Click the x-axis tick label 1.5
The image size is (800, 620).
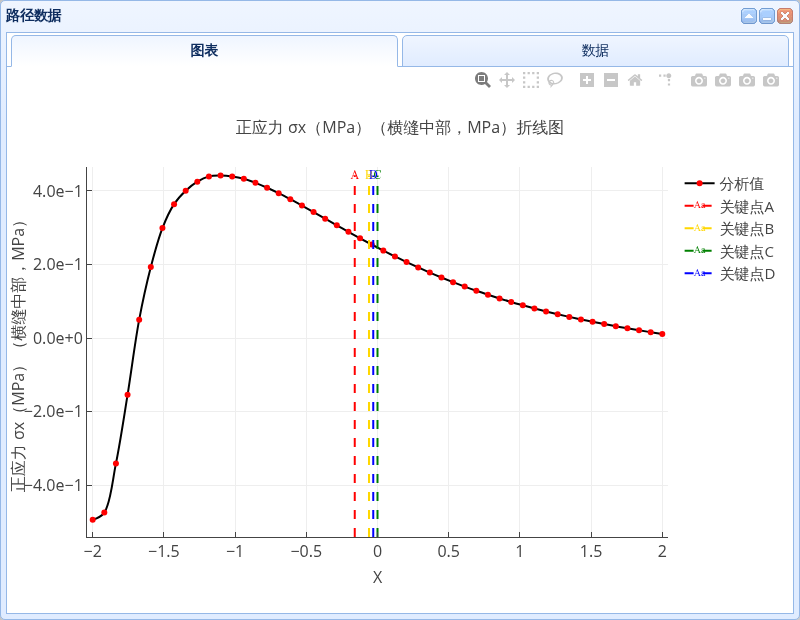(x=591, y=551)
